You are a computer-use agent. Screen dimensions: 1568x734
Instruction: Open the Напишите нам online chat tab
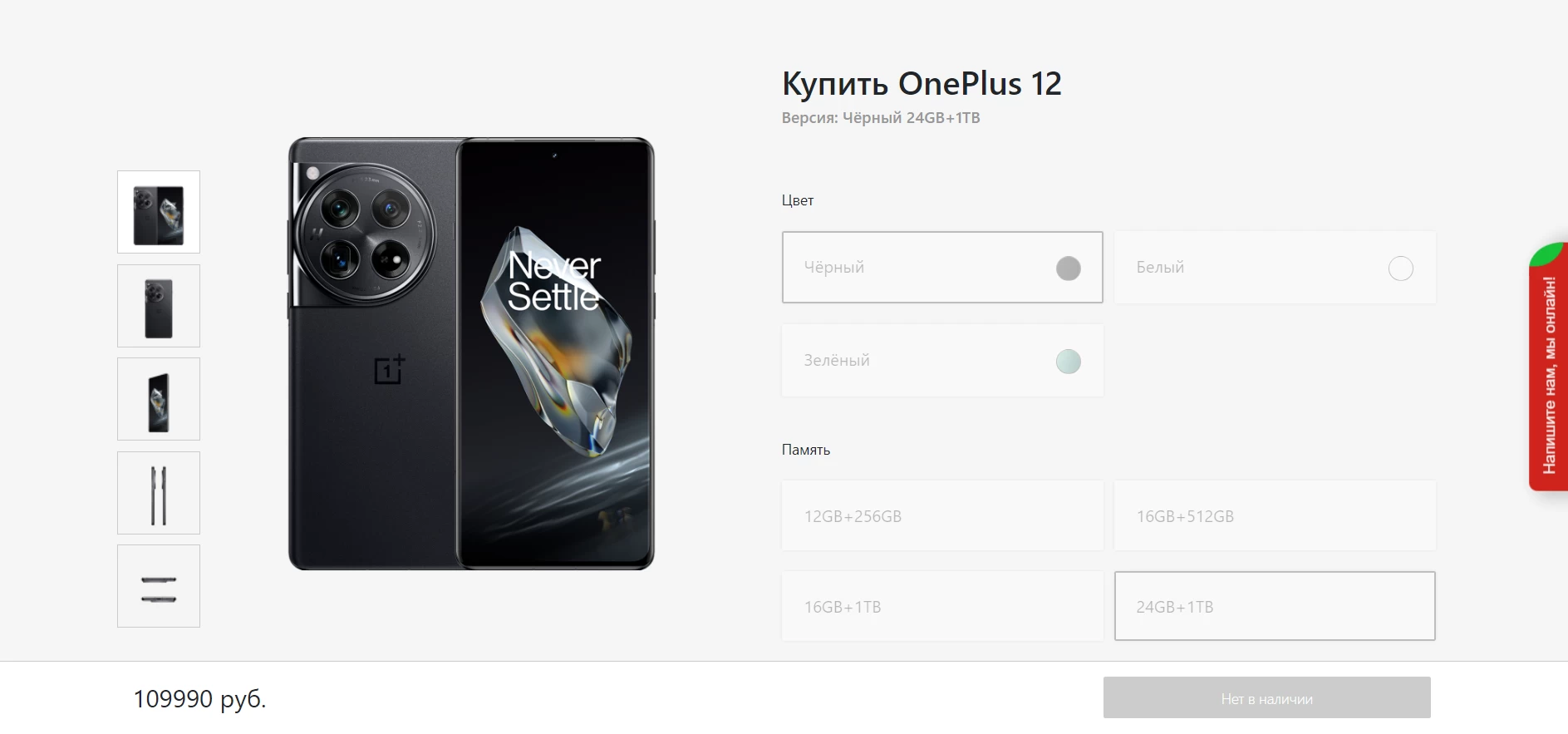pos(1549,367)
